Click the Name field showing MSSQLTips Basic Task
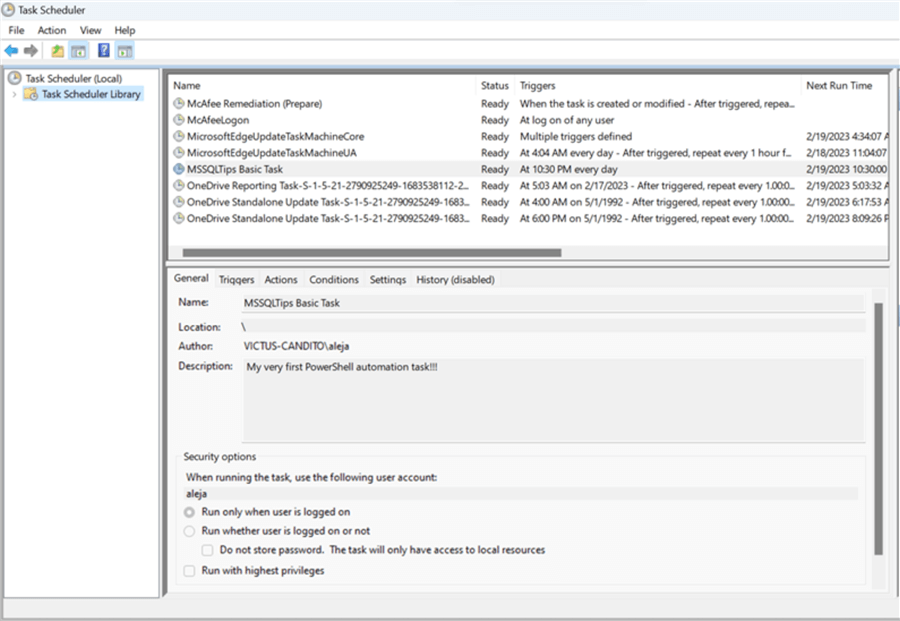 (x=553, y=303)
